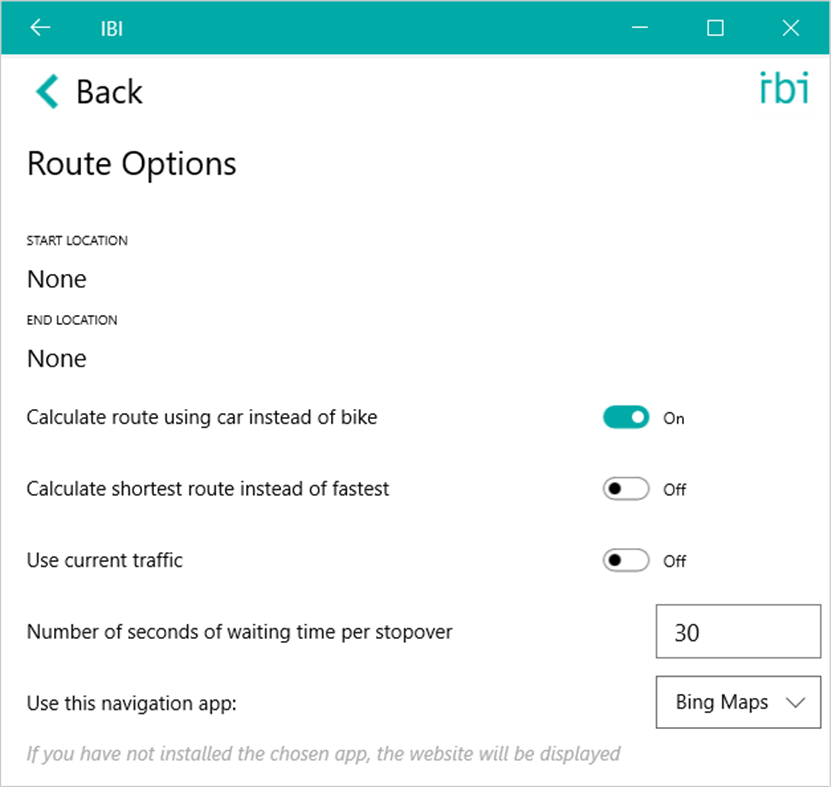This screenshot has height=787, width=831.
Task: Click the END LOCATION section label
Action: pyautogui.click(x=72, y=319)
